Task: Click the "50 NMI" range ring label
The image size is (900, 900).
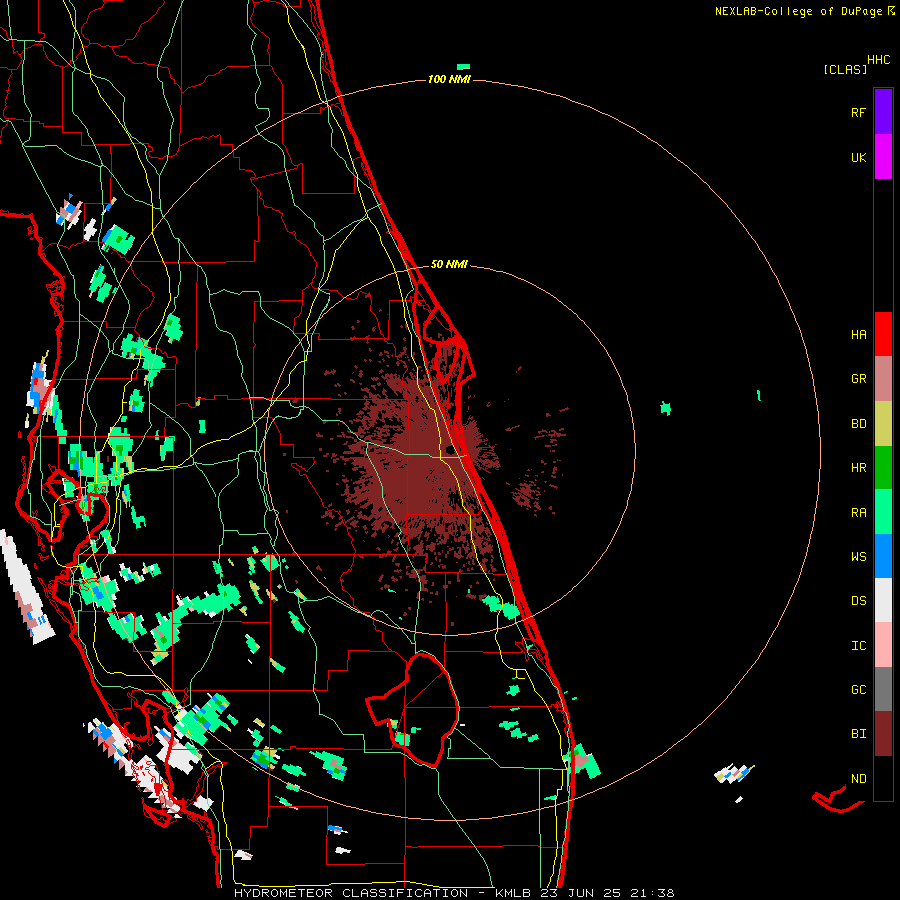Action: click(449, 264)
